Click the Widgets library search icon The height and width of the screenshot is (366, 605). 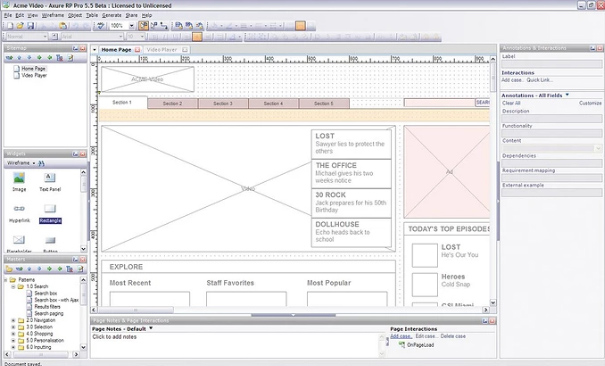click(x=41, y=164)
